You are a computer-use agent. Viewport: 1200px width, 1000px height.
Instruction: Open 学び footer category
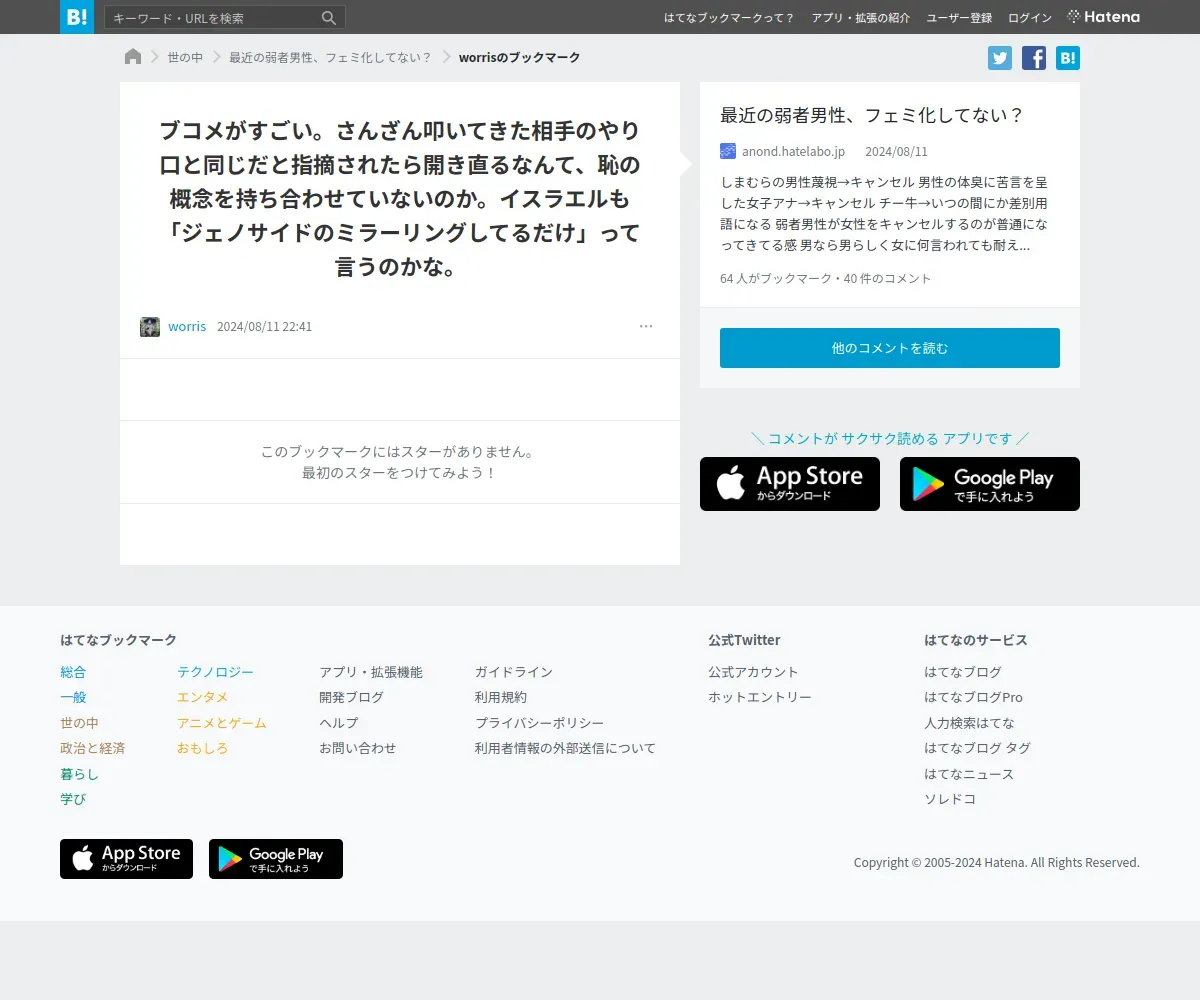(x=73, y=799)
